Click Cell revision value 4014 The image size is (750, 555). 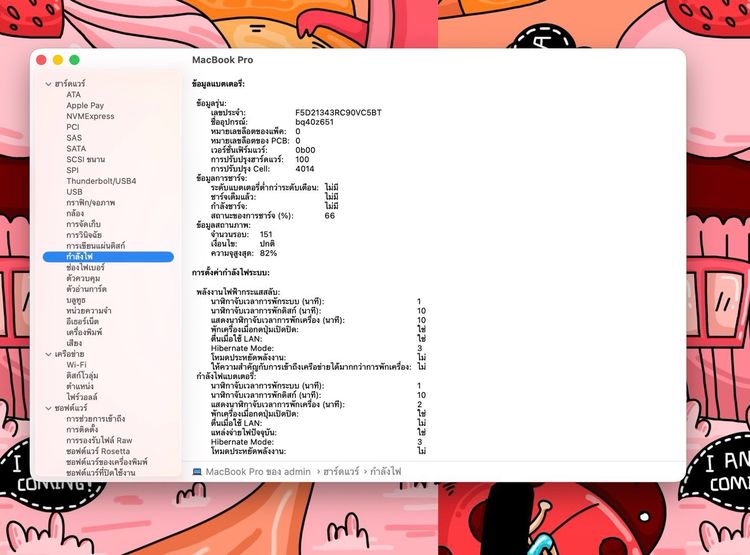pyautogui.click(x=305, y=169)
